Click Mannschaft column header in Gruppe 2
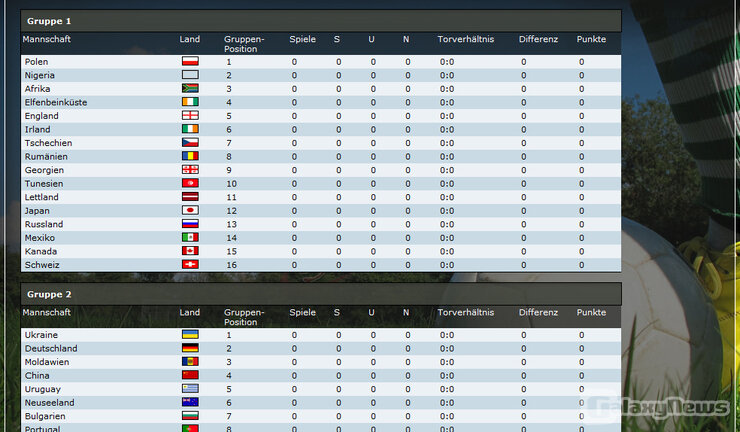740x432 pixels. [46, 313]
